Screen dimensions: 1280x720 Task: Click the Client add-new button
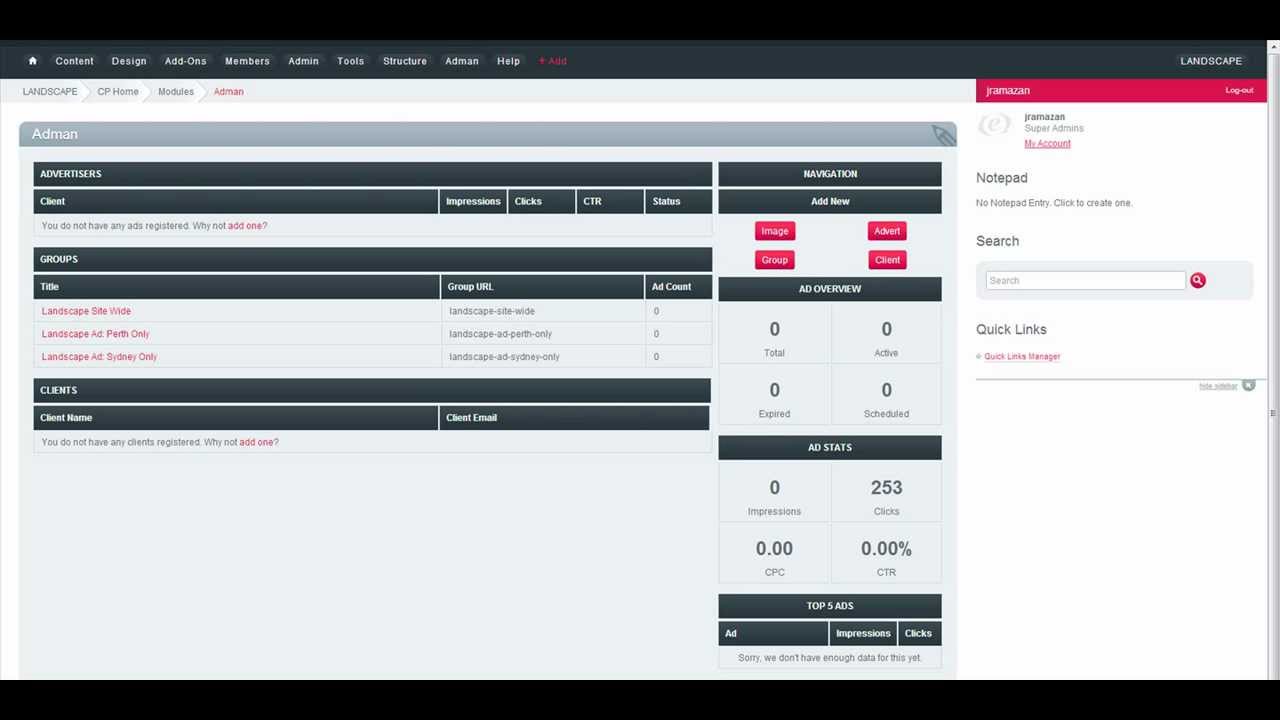pyautogui.click(x=887, y=260)
